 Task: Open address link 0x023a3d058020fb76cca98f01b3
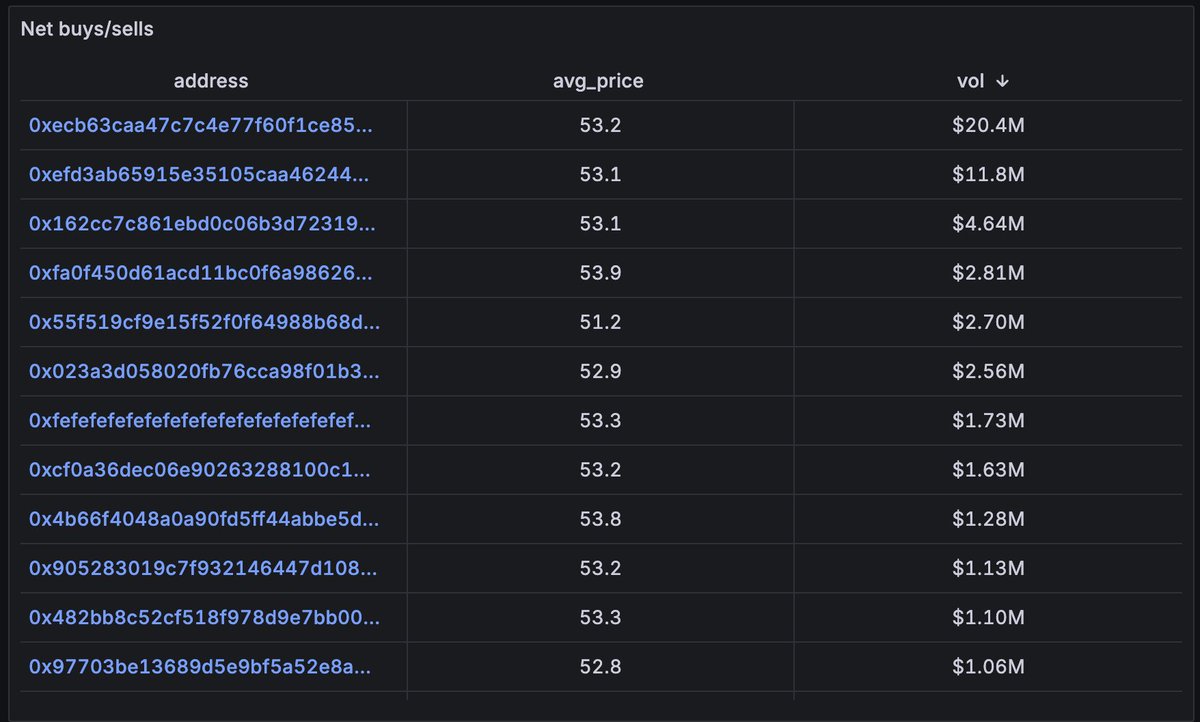(x=203, y=371)
